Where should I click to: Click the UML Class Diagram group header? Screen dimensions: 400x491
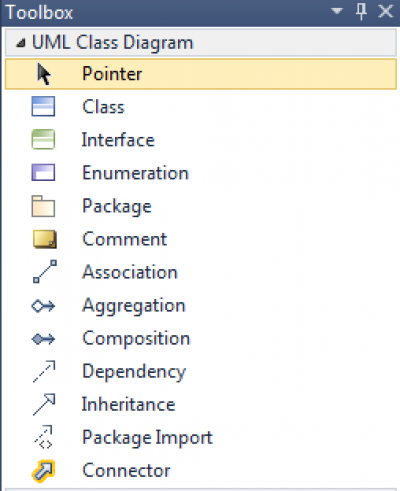click(201, 43)
